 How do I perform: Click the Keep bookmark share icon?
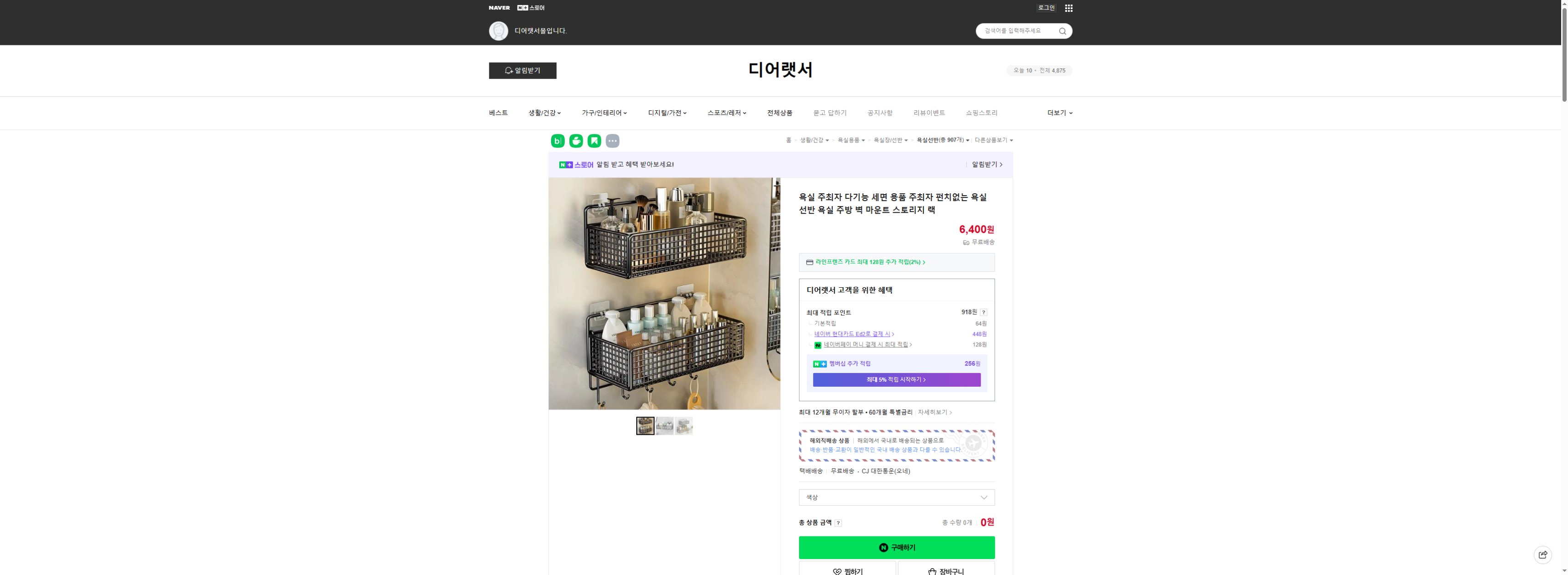(594, 141)
